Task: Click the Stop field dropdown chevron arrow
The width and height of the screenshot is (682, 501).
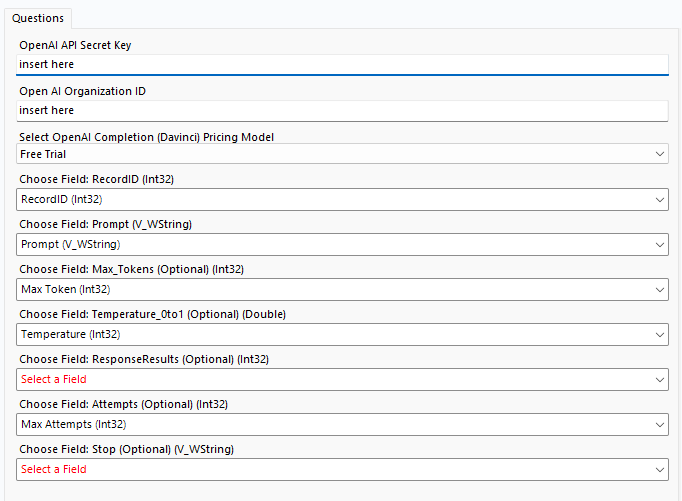Action: coord(659,469)
